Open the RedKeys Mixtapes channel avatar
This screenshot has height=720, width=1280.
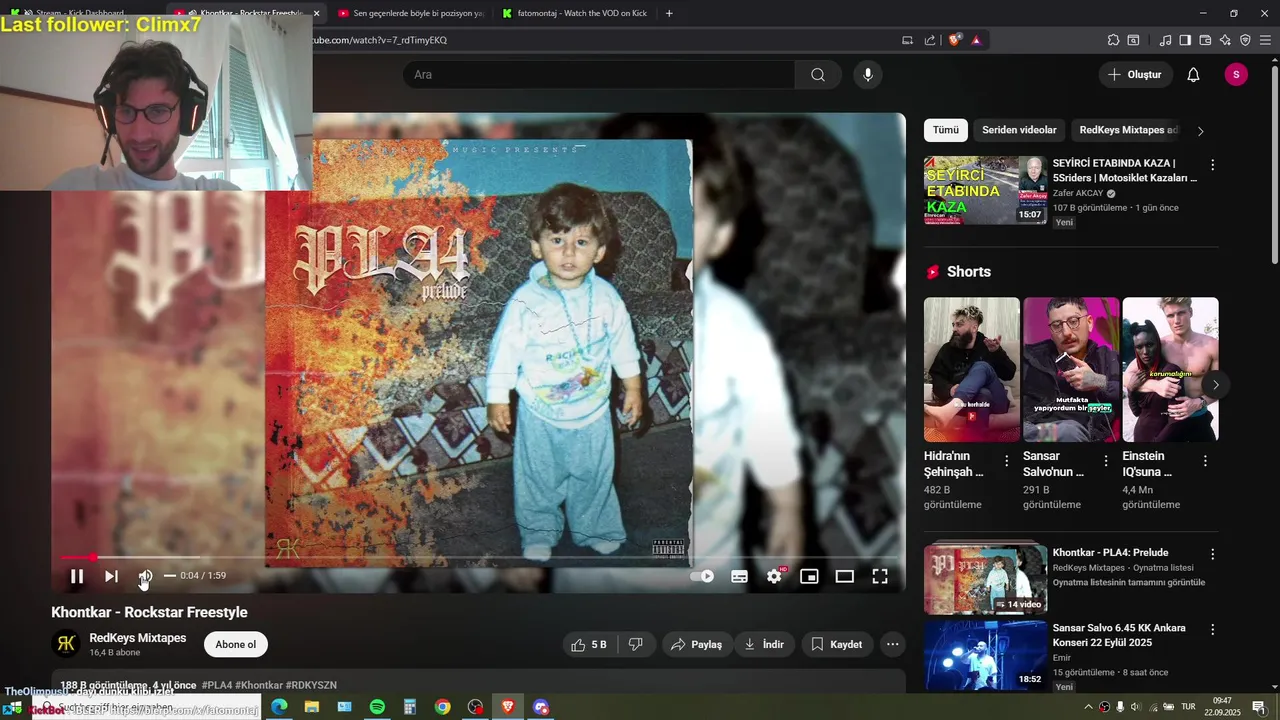tap(66, 644)
